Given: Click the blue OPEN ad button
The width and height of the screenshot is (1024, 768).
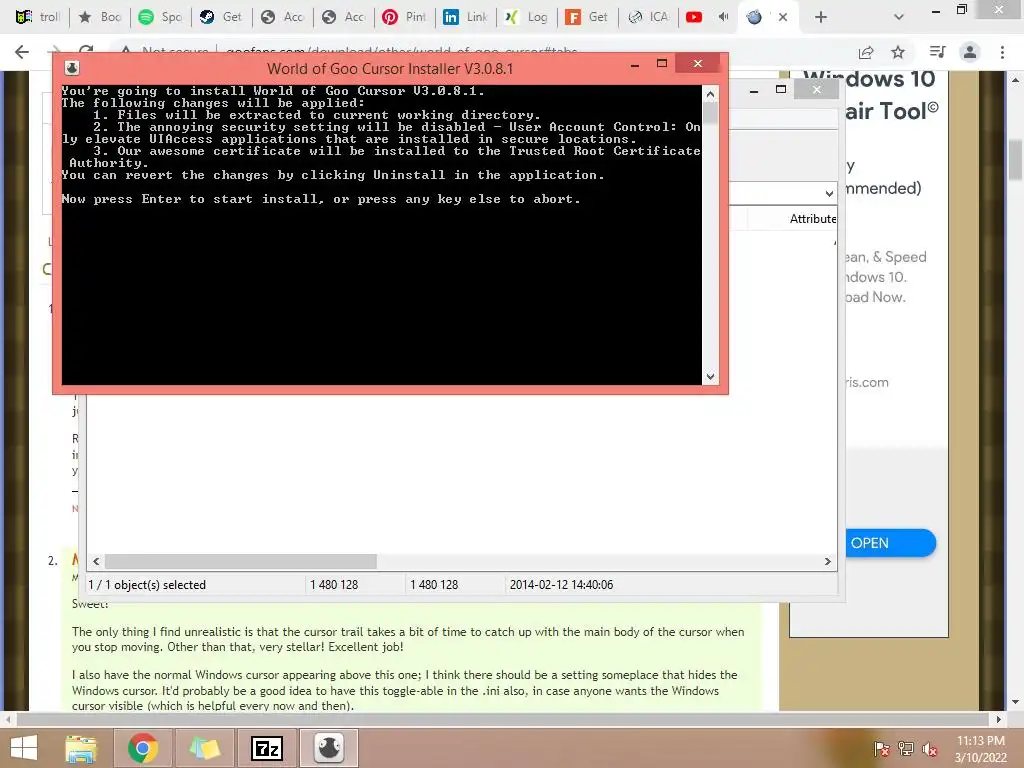Looking at the screenshot, I should (x=890, y=543).
